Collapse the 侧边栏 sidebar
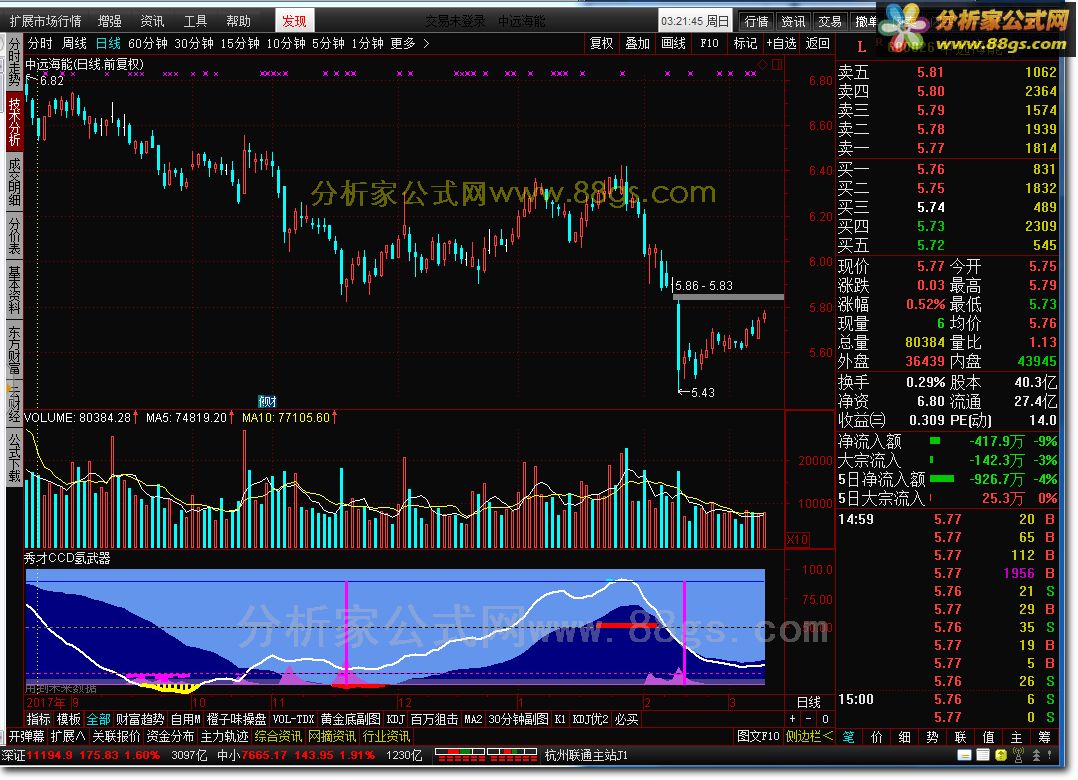Image resolution: width=1078 pixels, height=780 pixels. (x=808, y=737)
